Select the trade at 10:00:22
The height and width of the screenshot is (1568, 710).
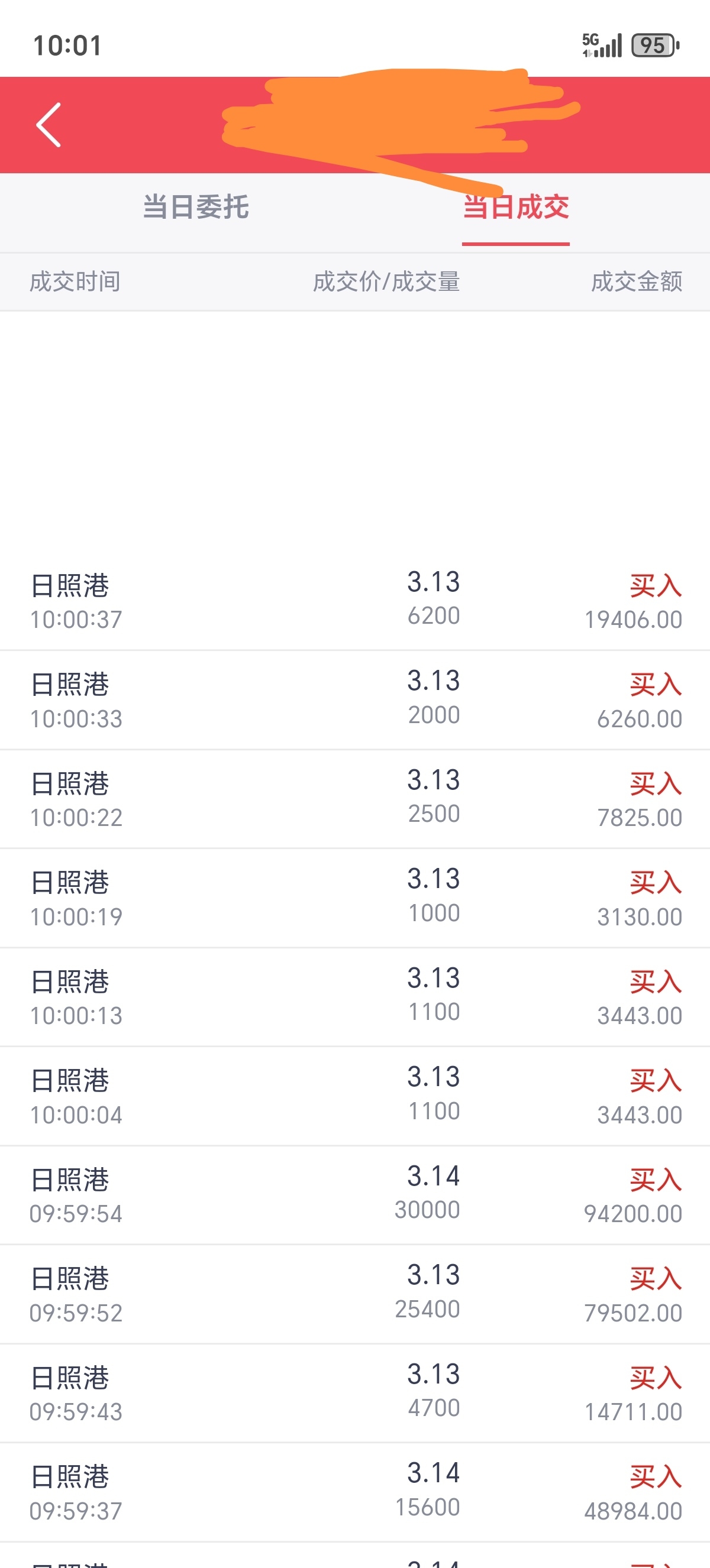(355, 799)
